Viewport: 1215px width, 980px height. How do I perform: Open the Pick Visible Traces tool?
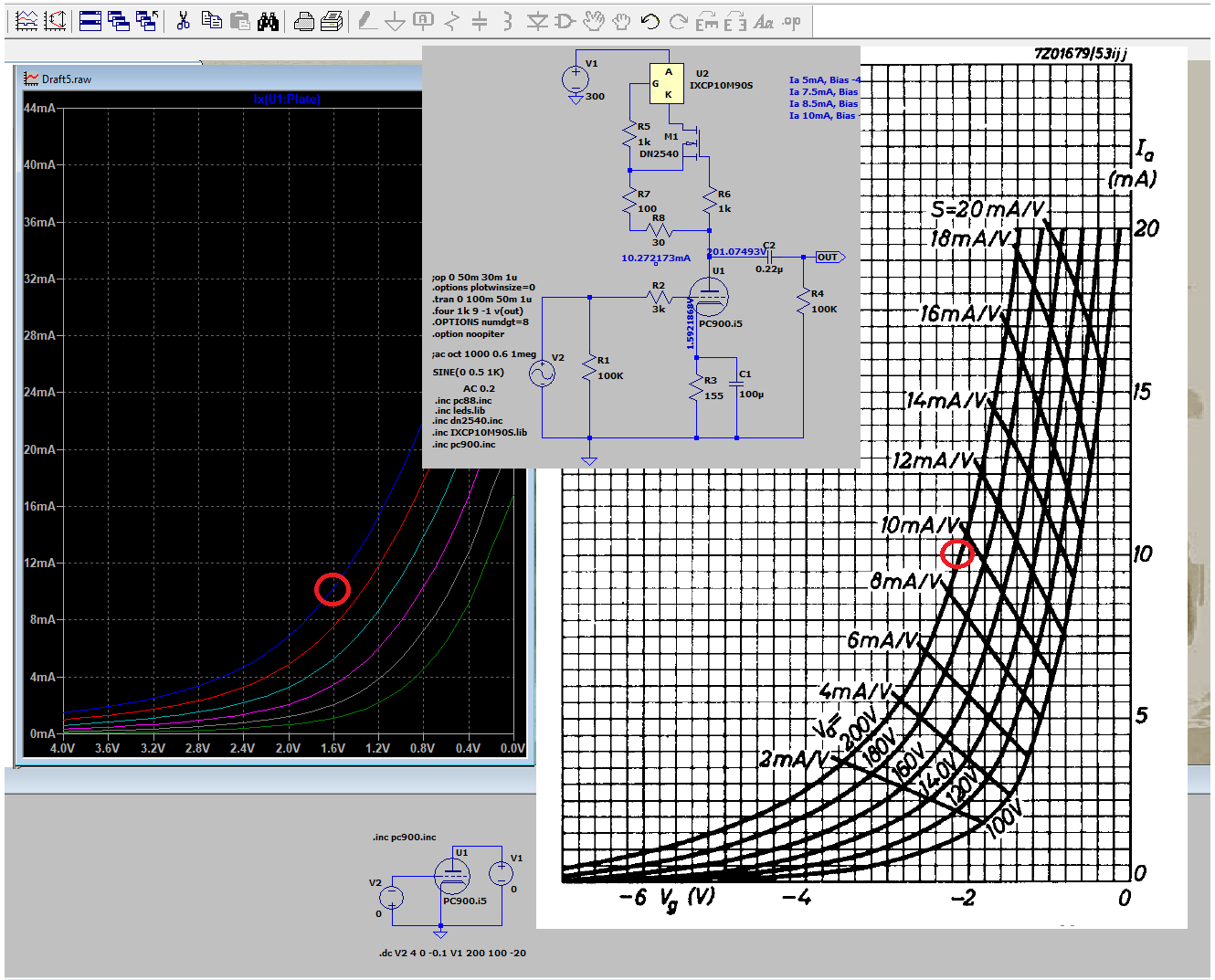(x=26, y=20)
